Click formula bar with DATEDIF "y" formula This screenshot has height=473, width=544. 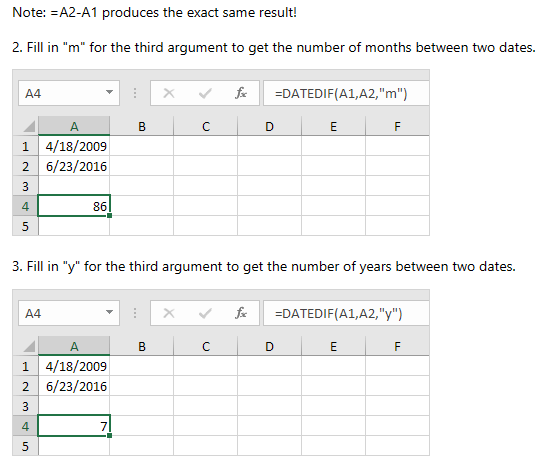[346, 313]
